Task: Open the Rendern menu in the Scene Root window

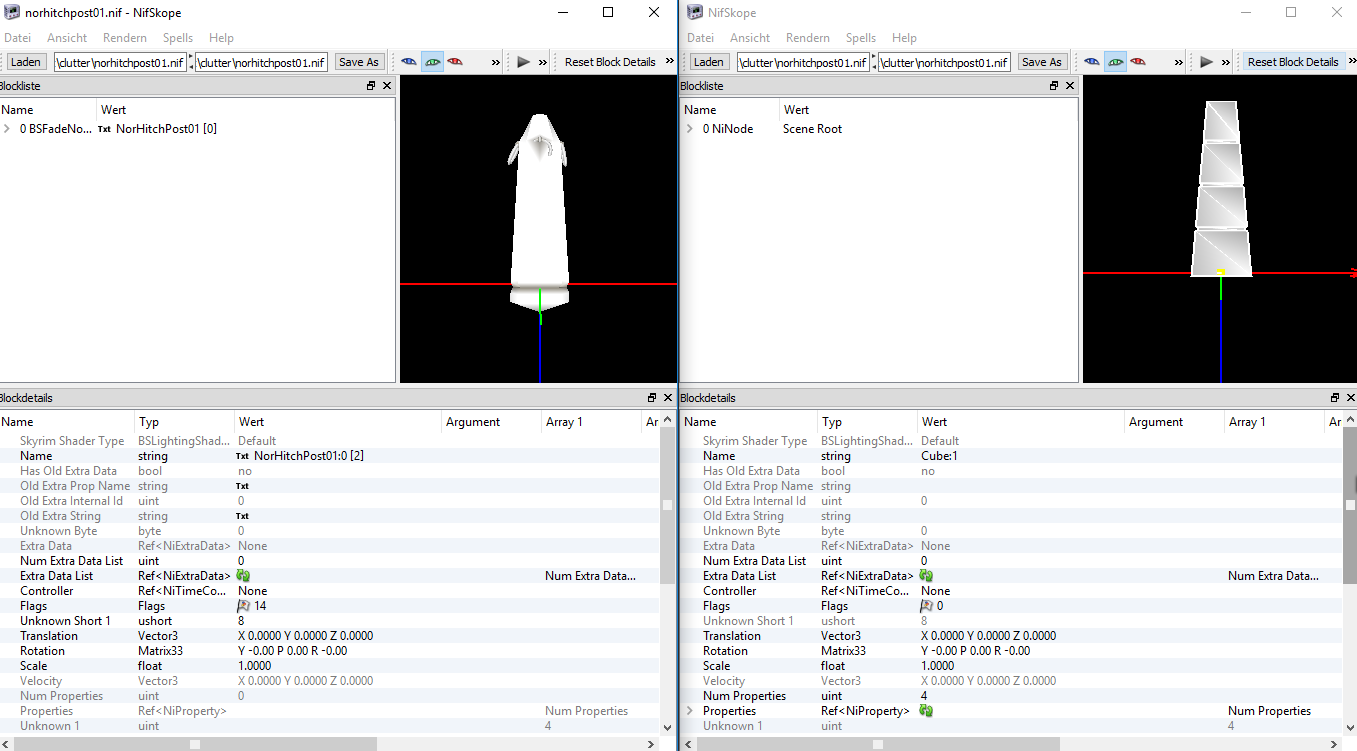Action: [x=808, y=38]
